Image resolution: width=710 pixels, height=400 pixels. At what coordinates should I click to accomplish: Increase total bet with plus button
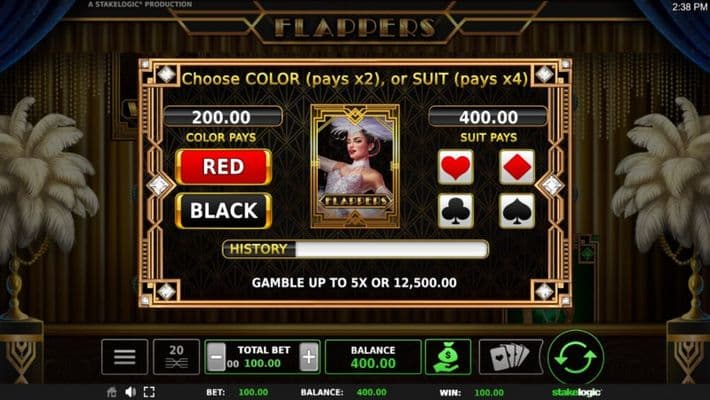(309, 357)
